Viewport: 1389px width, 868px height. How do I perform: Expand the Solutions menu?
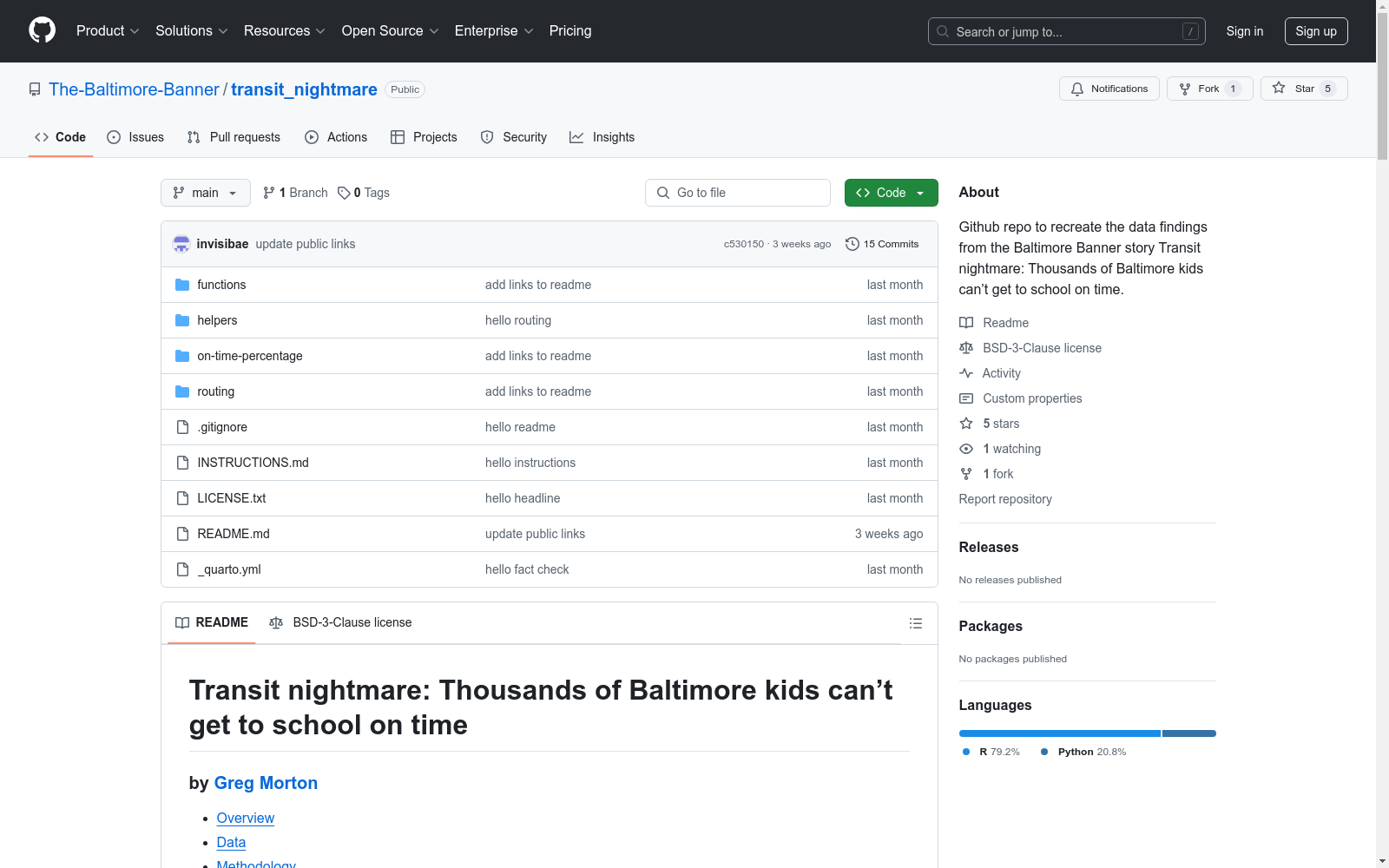click(191, 30)
